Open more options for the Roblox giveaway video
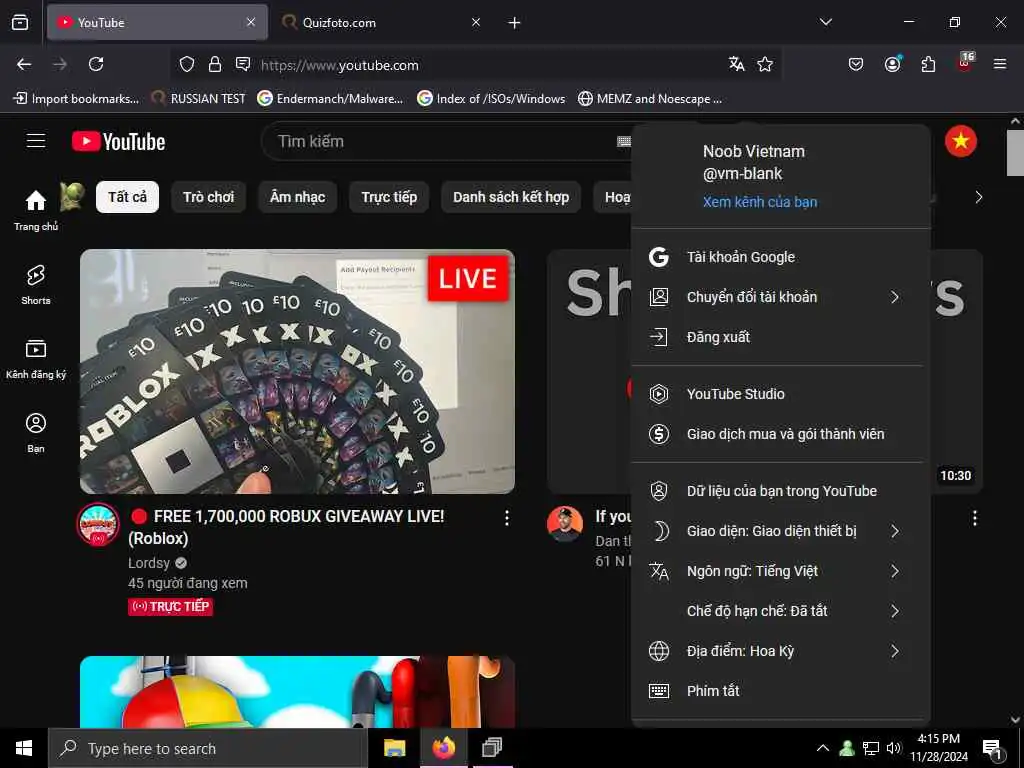 pyautogui.click(x=507, y=518)
